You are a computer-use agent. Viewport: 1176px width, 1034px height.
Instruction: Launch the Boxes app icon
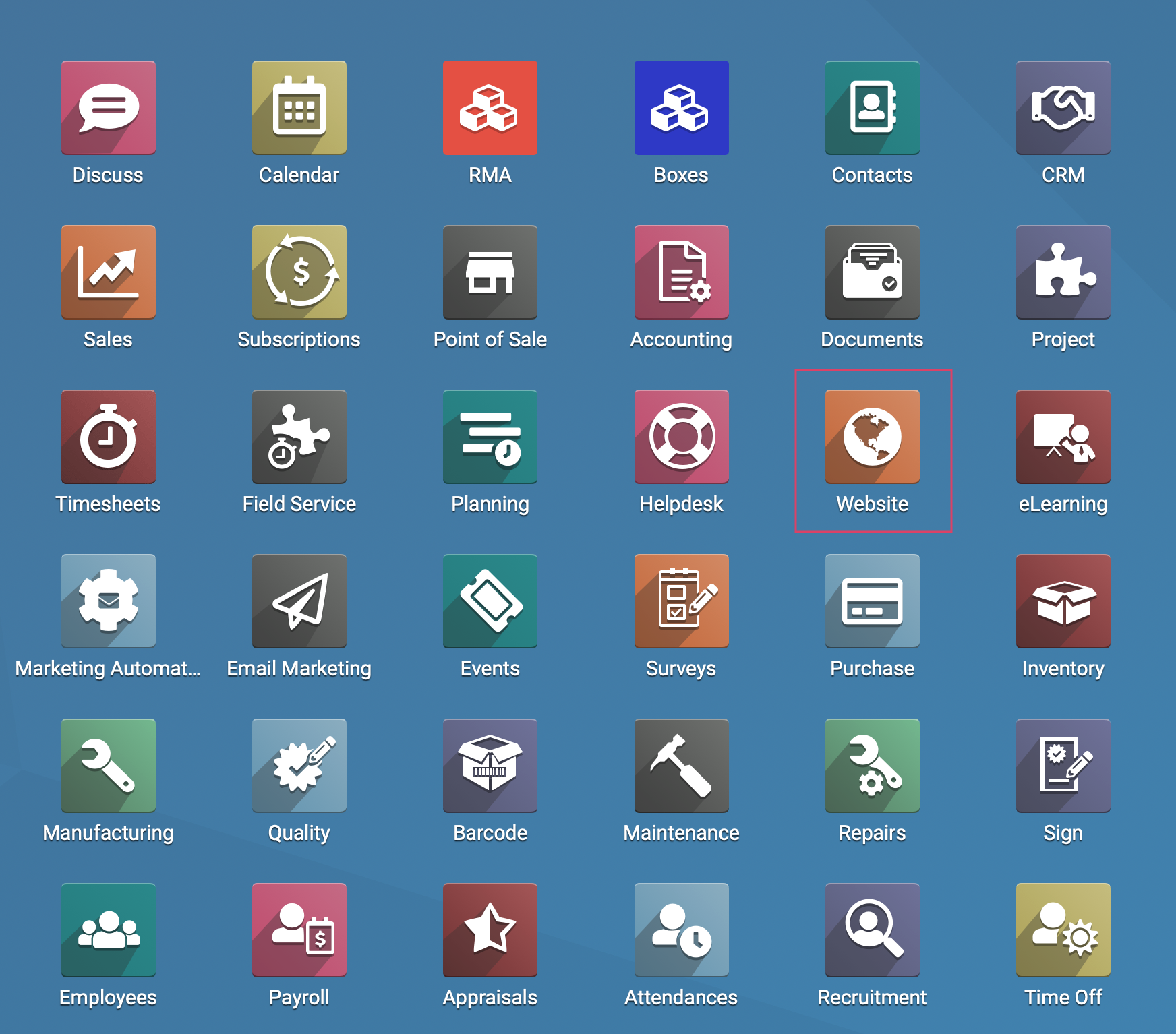pos(682,108)
